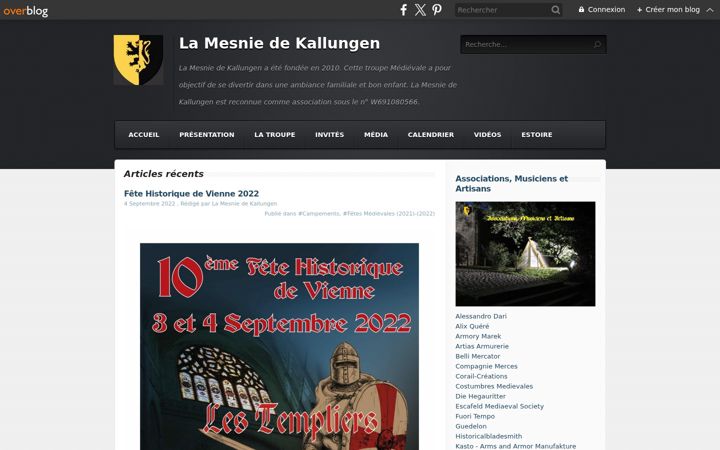Share on Facebook via top bar icon
The height and width of the screenshot is (450, 720).
(403, 10)
